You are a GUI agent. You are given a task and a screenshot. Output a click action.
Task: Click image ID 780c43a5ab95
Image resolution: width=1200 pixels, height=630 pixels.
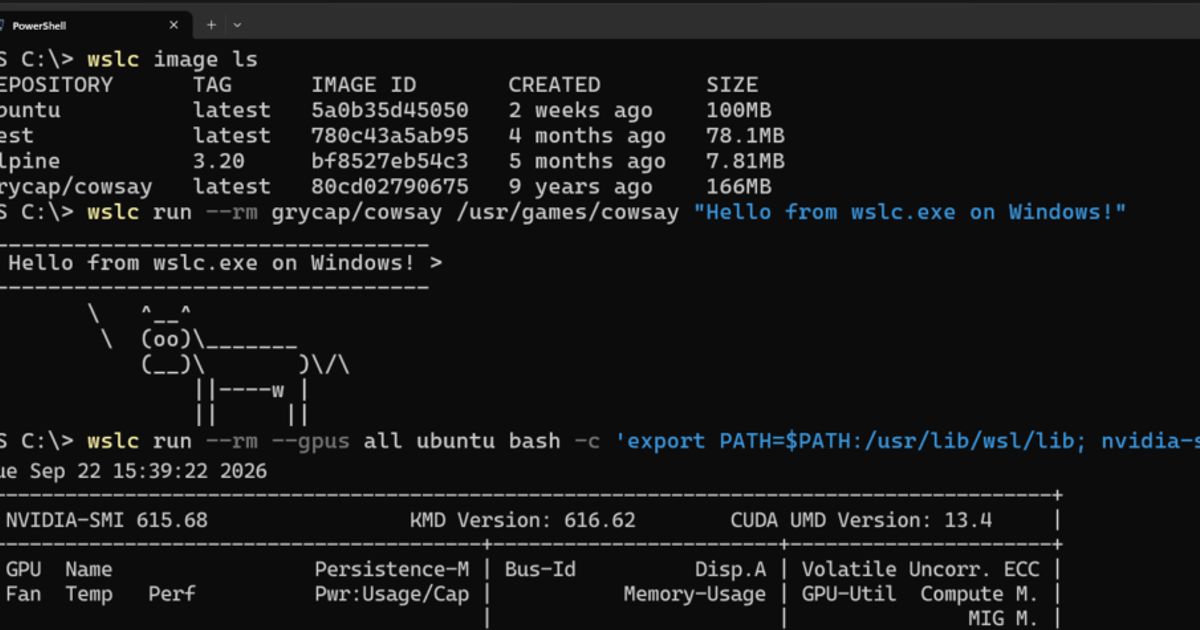point(390,135)
